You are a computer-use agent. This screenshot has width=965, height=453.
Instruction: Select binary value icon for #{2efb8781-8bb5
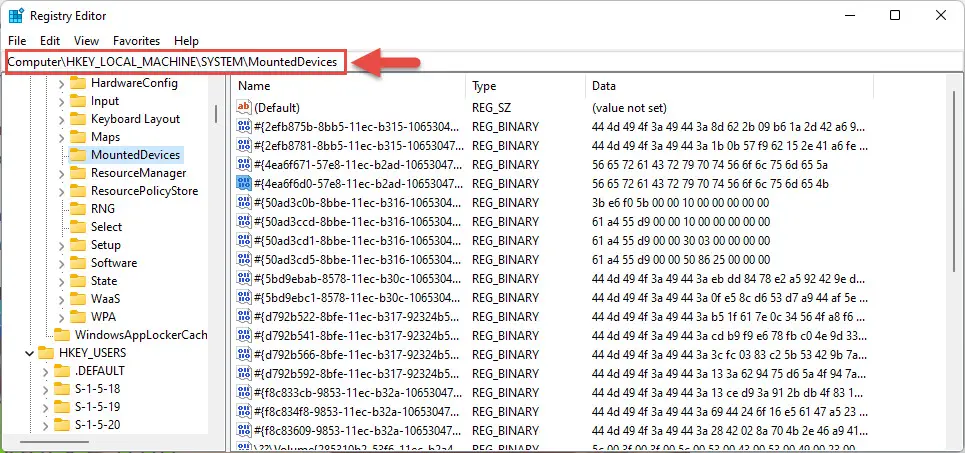tap(244, 146)
